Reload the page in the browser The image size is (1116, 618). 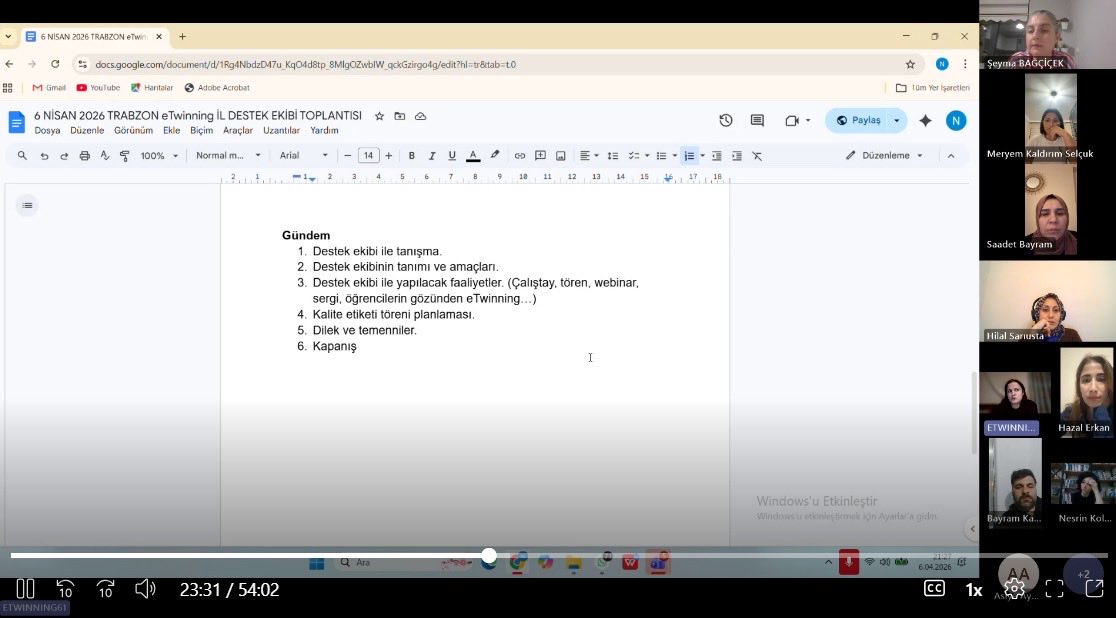(x=55, y=64)
